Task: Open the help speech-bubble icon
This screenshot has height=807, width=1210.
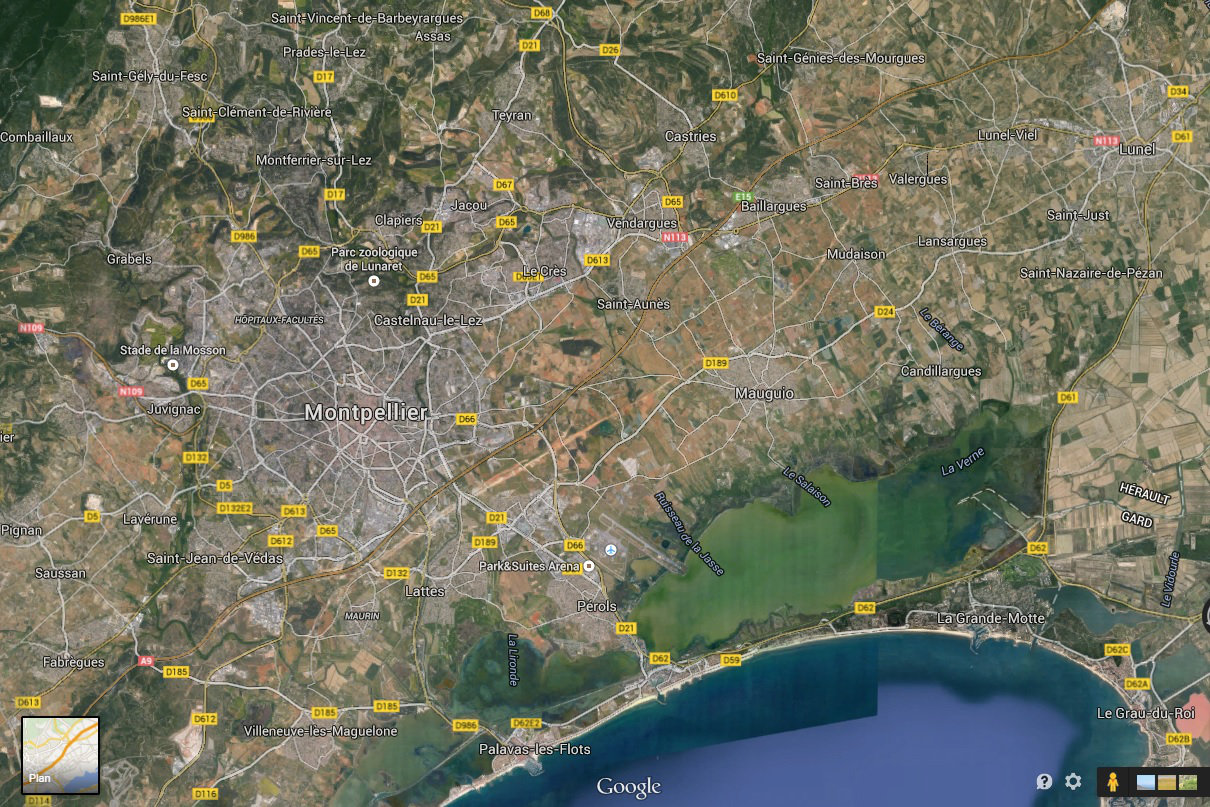Action: pos(1044,781)
